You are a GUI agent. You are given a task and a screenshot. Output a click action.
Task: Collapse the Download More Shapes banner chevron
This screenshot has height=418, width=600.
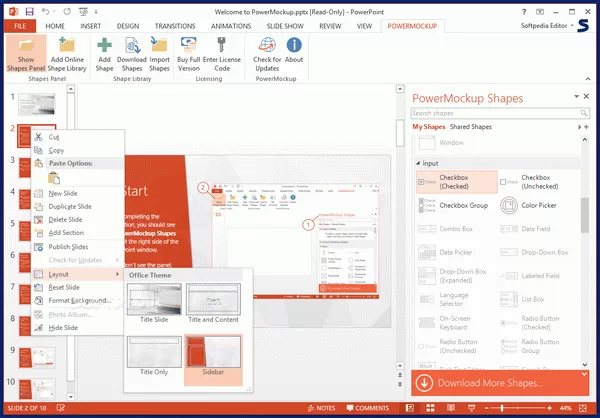coord(584,374)
